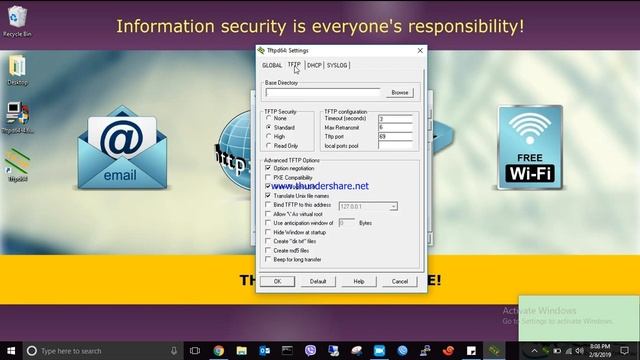Open File Explorer from taskbar

click(242, 351)
